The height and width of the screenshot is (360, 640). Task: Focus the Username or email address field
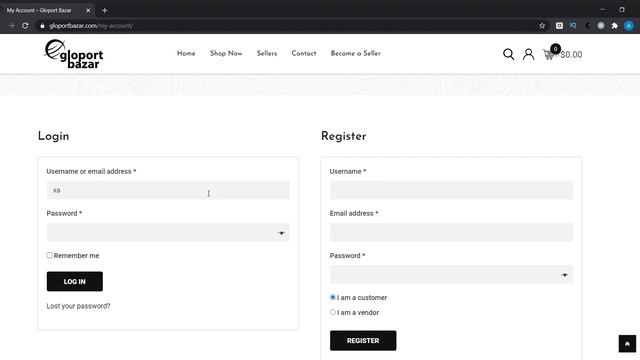pos(168,190)
